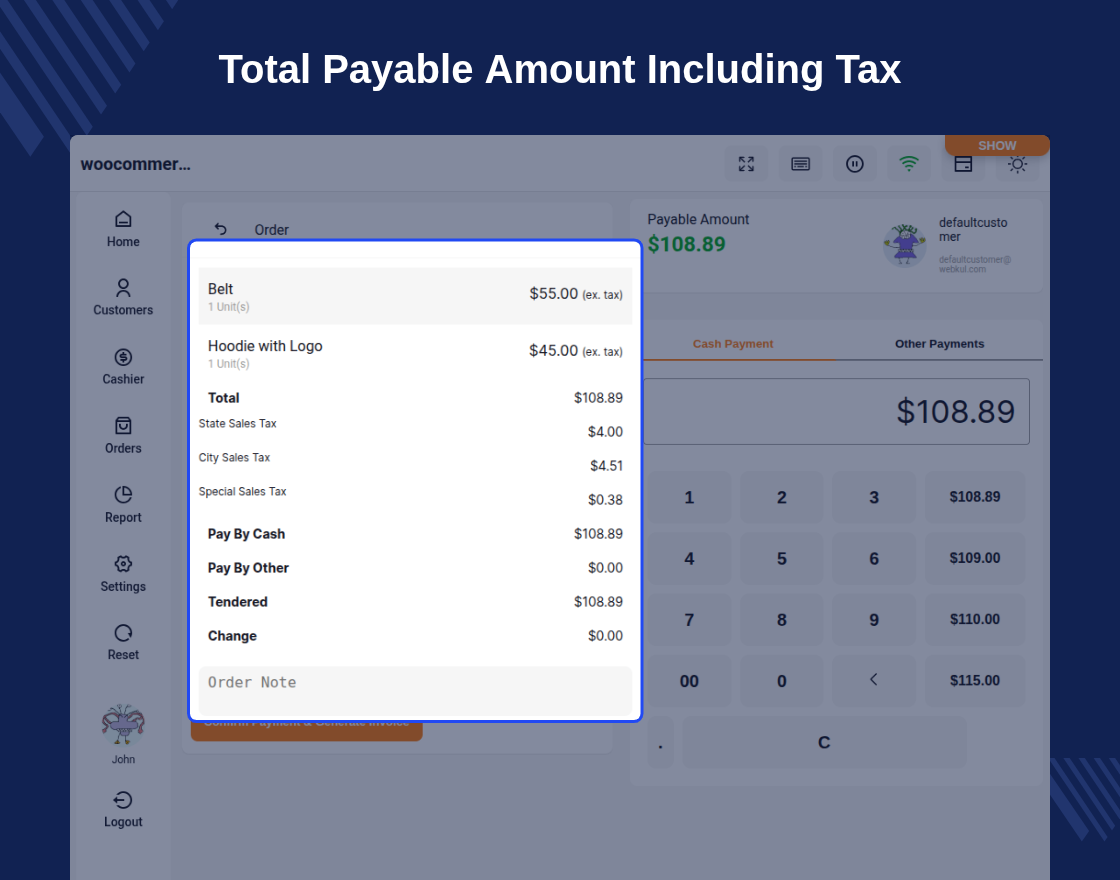Tap keypad digit 5
Screen dimensions: 1120x880
point(781,559)
